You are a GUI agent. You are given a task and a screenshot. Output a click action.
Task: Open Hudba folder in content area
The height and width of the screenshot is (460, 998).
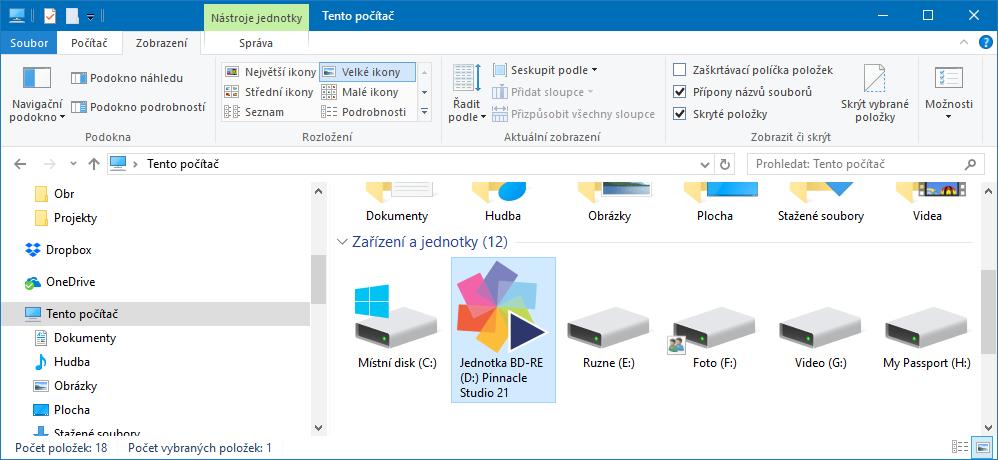[x=503, y=204]
